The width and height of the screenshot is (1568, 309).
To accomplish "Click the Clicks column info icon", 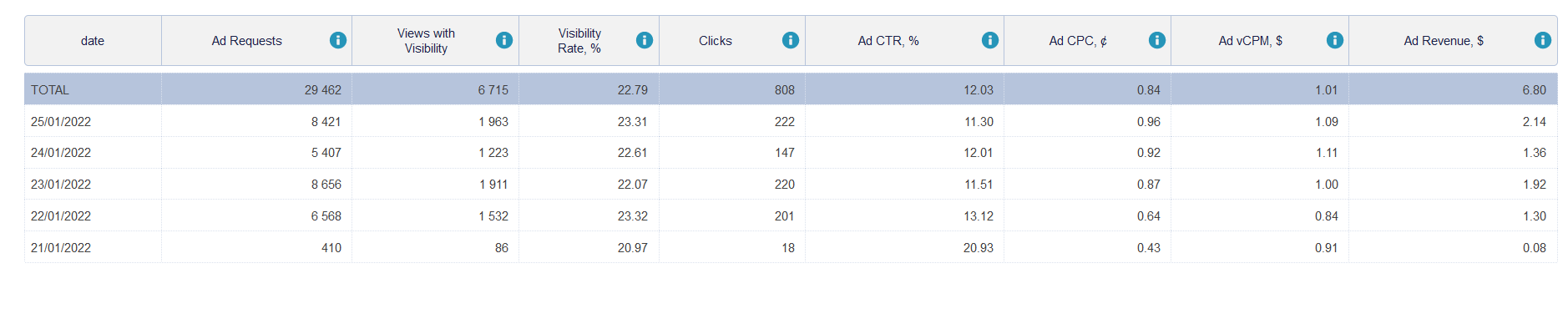I will coord(791,40).
